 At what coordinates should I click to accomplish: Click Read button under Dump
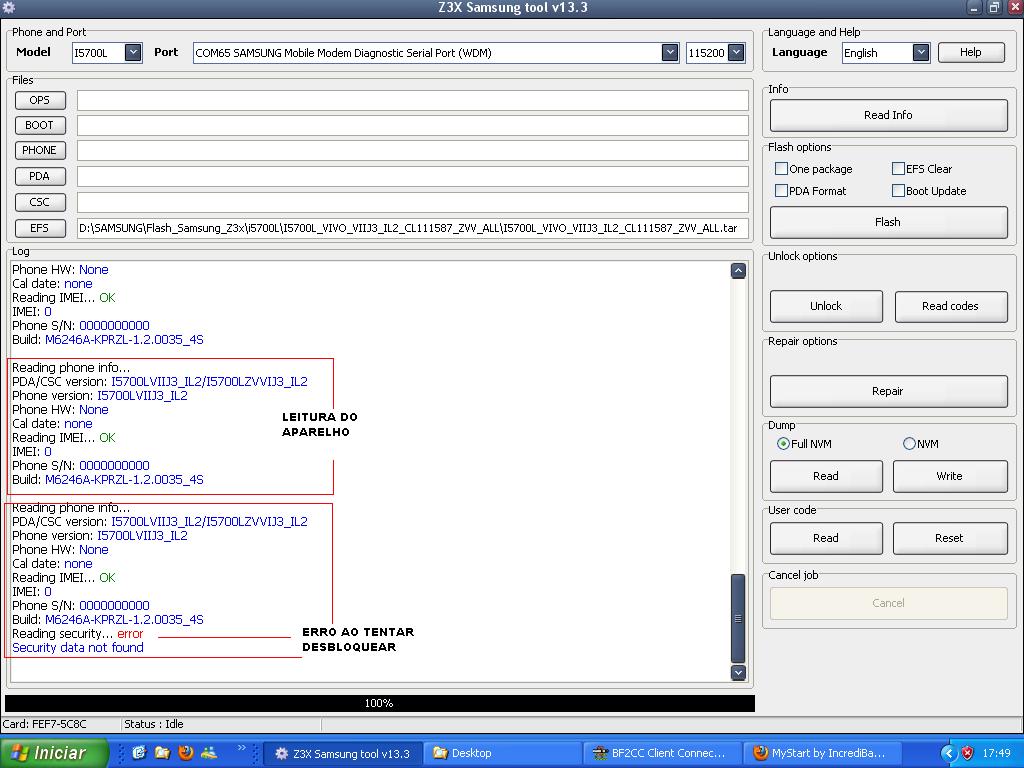click(x=826, y=476)
